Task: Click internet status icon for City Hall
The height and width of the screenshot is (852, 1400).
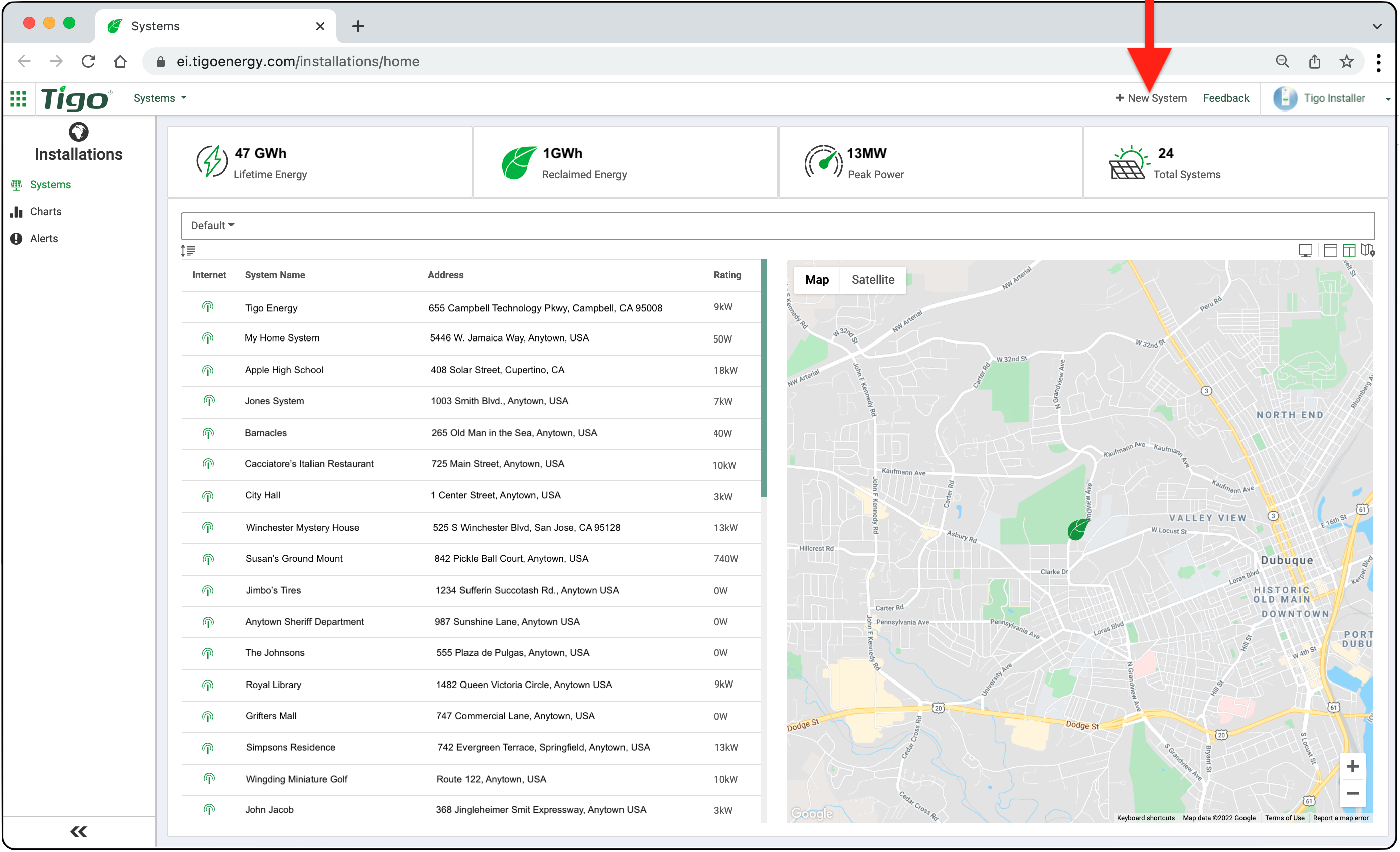Action: pos(207,496)
